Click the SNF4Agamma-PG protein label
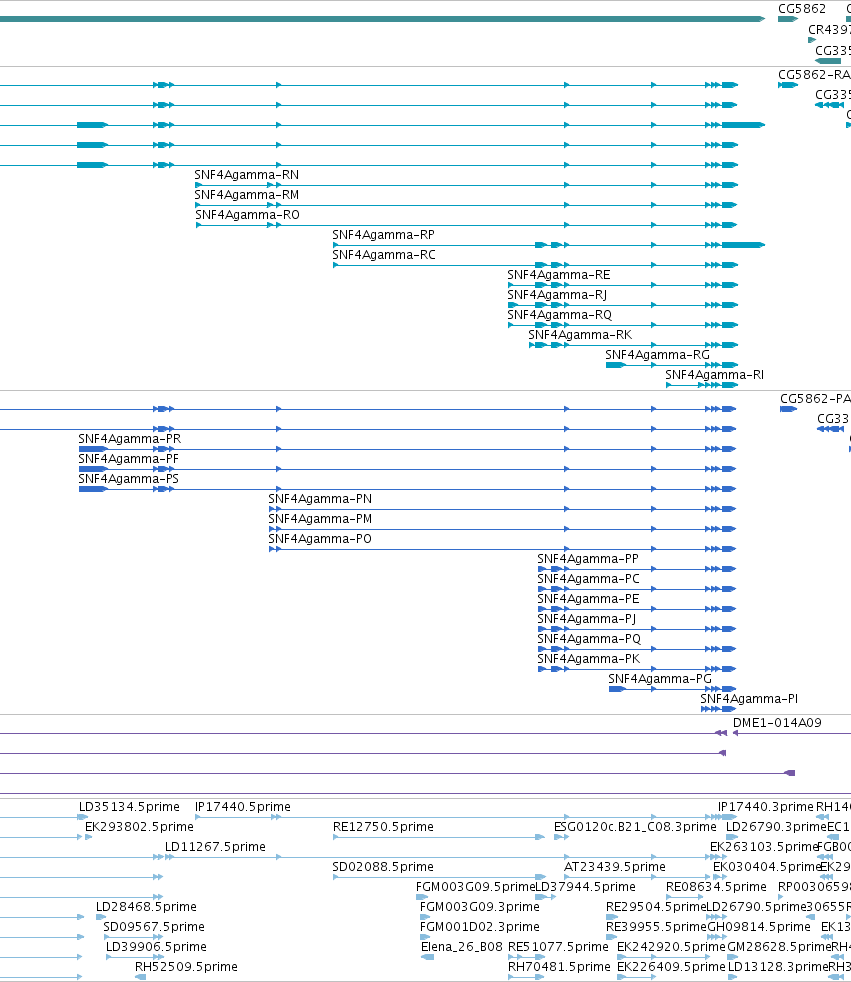Screen dimensions: 851x982 click(x=660, y=680)
